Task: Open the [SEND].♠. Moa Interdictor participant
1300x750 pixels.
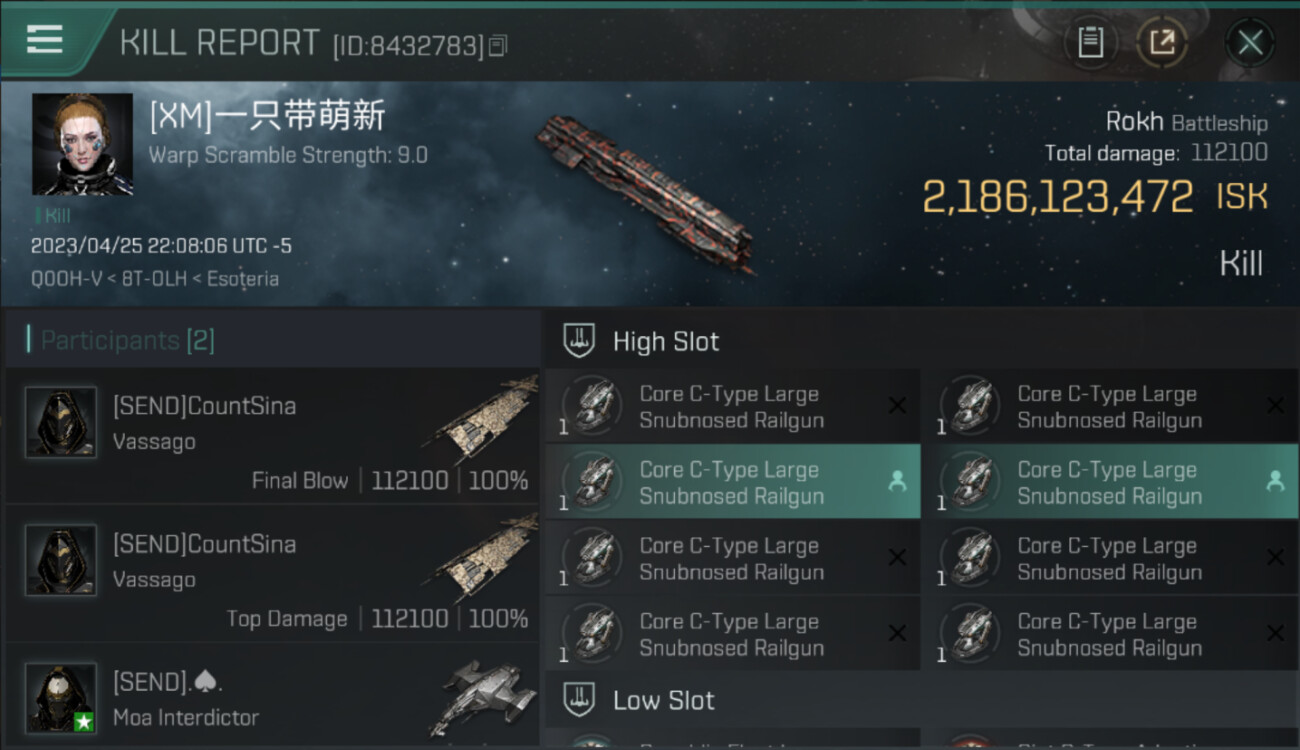Action: pyautogui.click(x=271, y=698)
